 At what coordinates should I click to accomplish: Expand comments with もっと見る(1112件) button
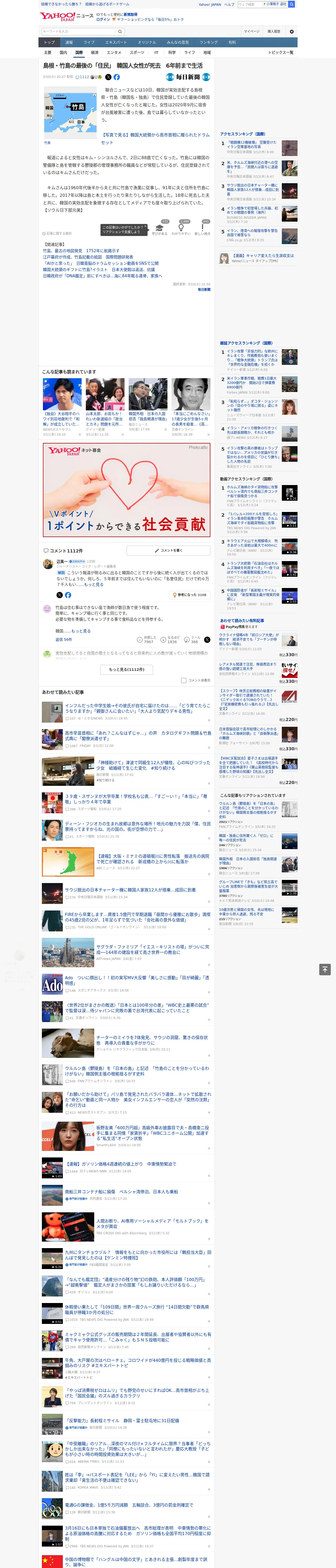click(x=127, y=670)
